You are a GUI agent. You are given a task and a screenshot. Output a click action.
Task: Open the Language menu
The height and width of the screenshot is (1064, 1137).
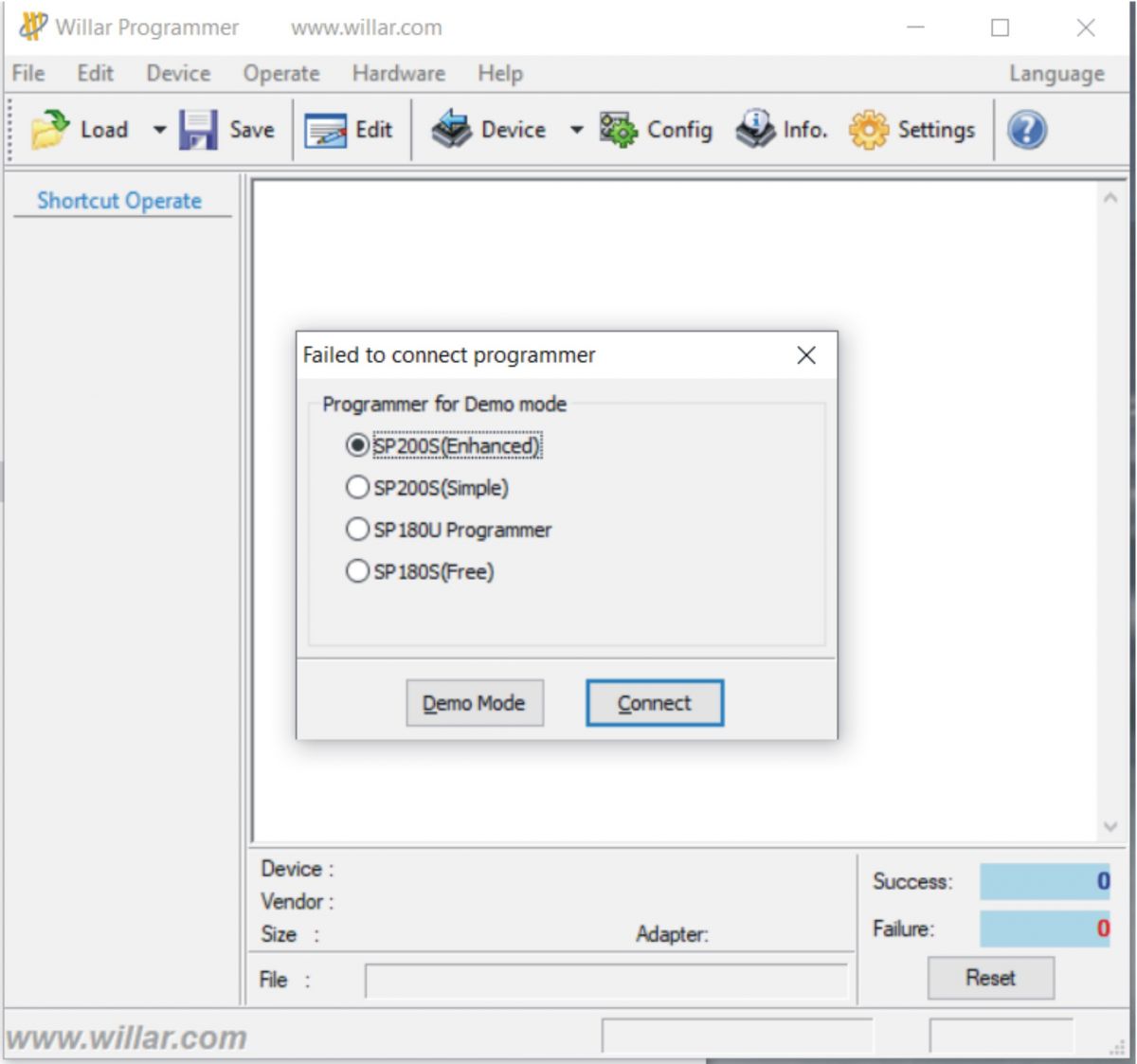pyautogui.click(x=1056, y=74)
